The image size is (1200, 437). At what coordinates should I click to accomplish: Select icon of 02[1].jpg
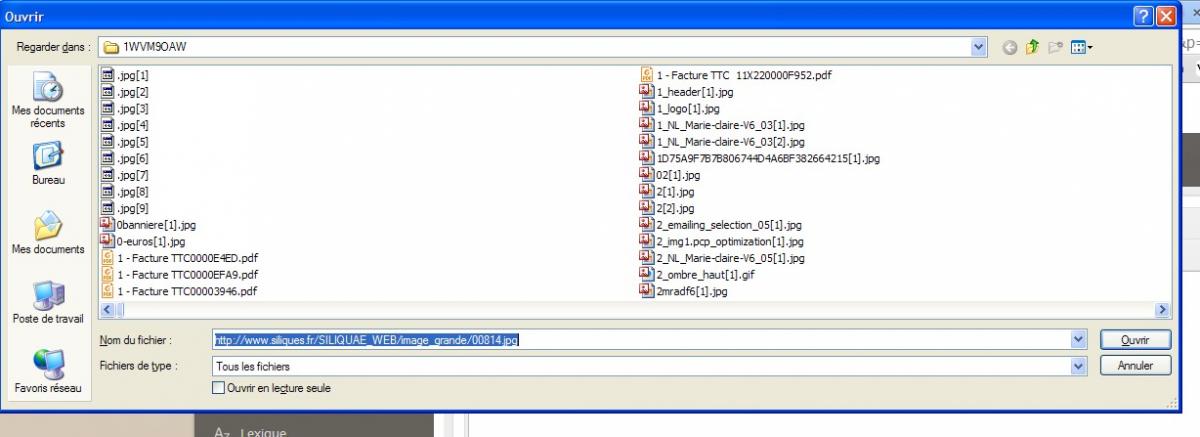[647, 175]
